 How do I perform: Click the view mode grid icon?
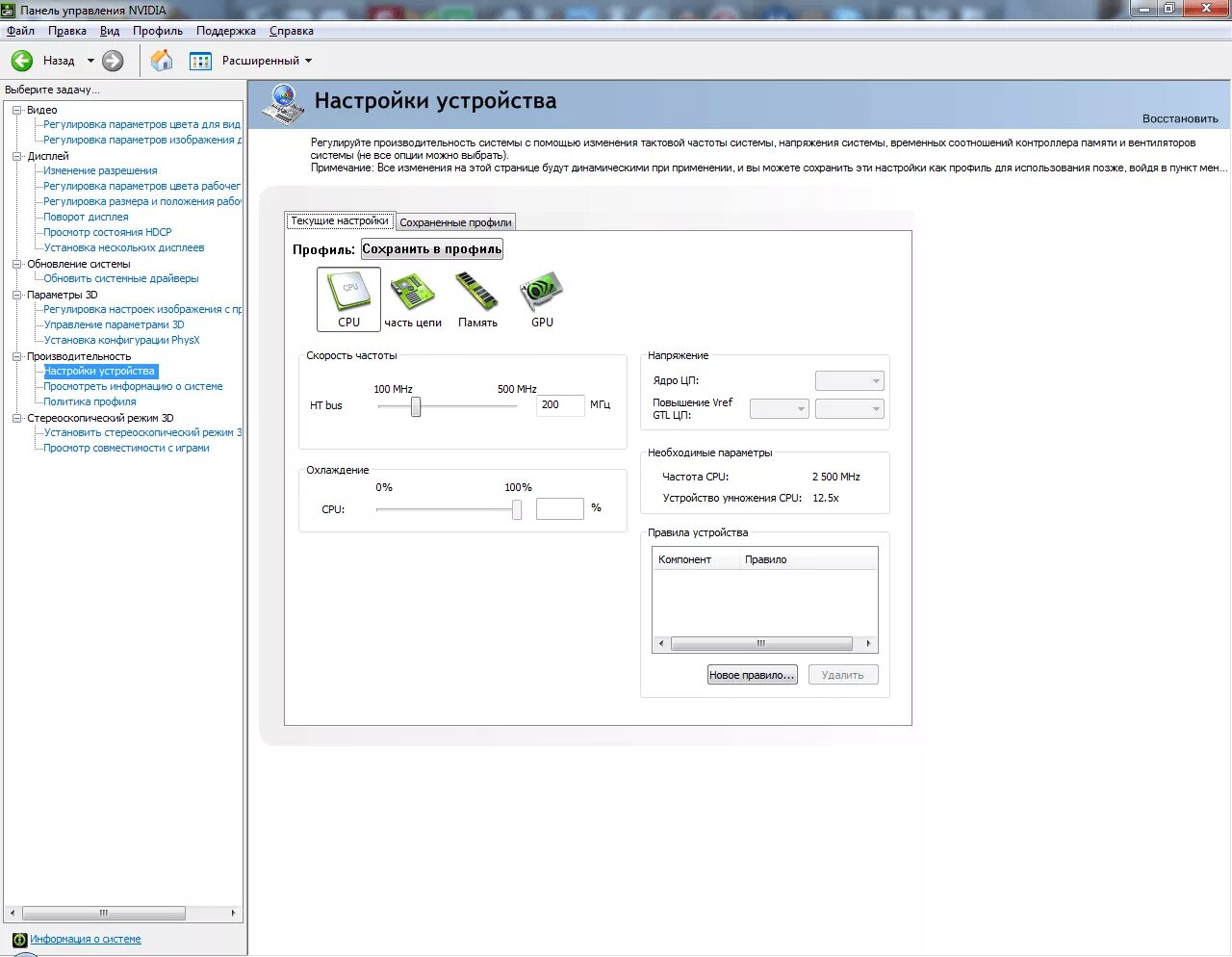(x=200, y=61)
